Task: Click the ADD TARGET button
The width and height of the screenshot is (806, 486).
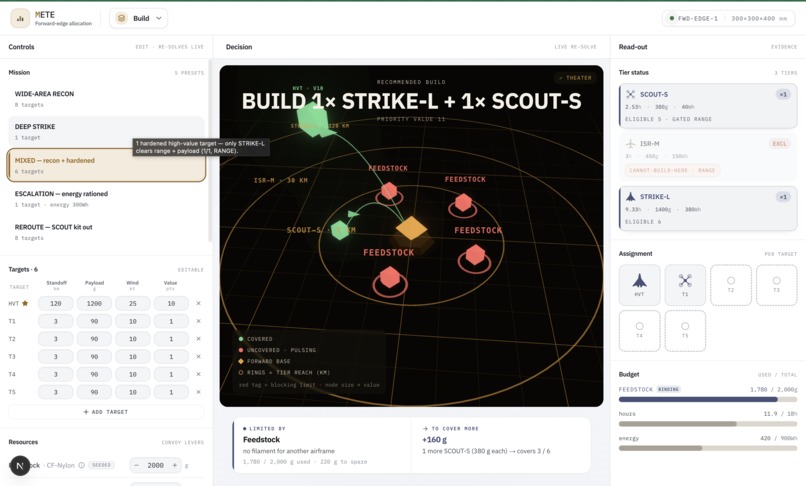Action: coord(106,412)
